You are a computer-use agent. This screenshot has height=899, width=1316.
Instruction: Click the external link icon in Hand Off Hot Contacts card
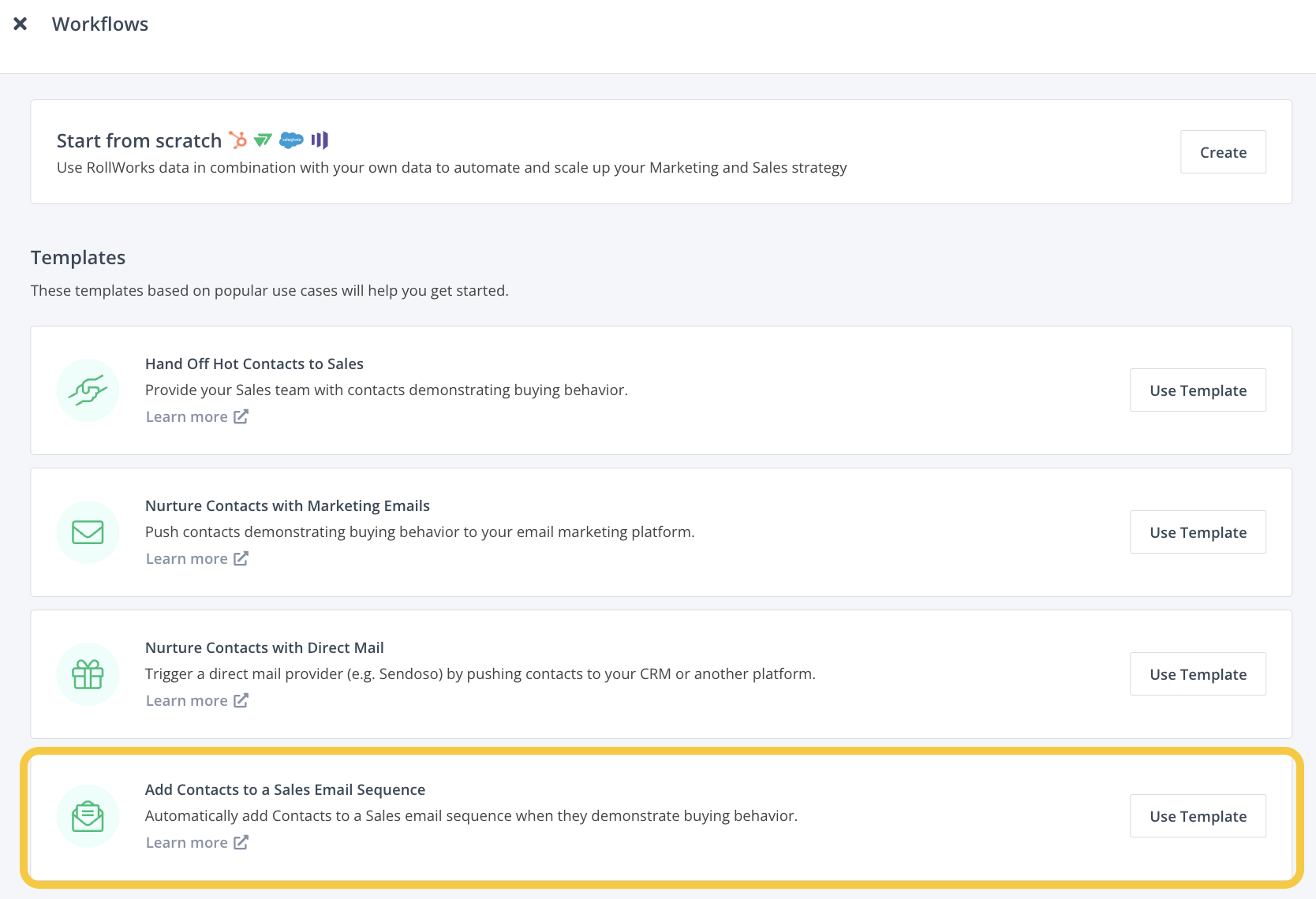coord(241,416)
